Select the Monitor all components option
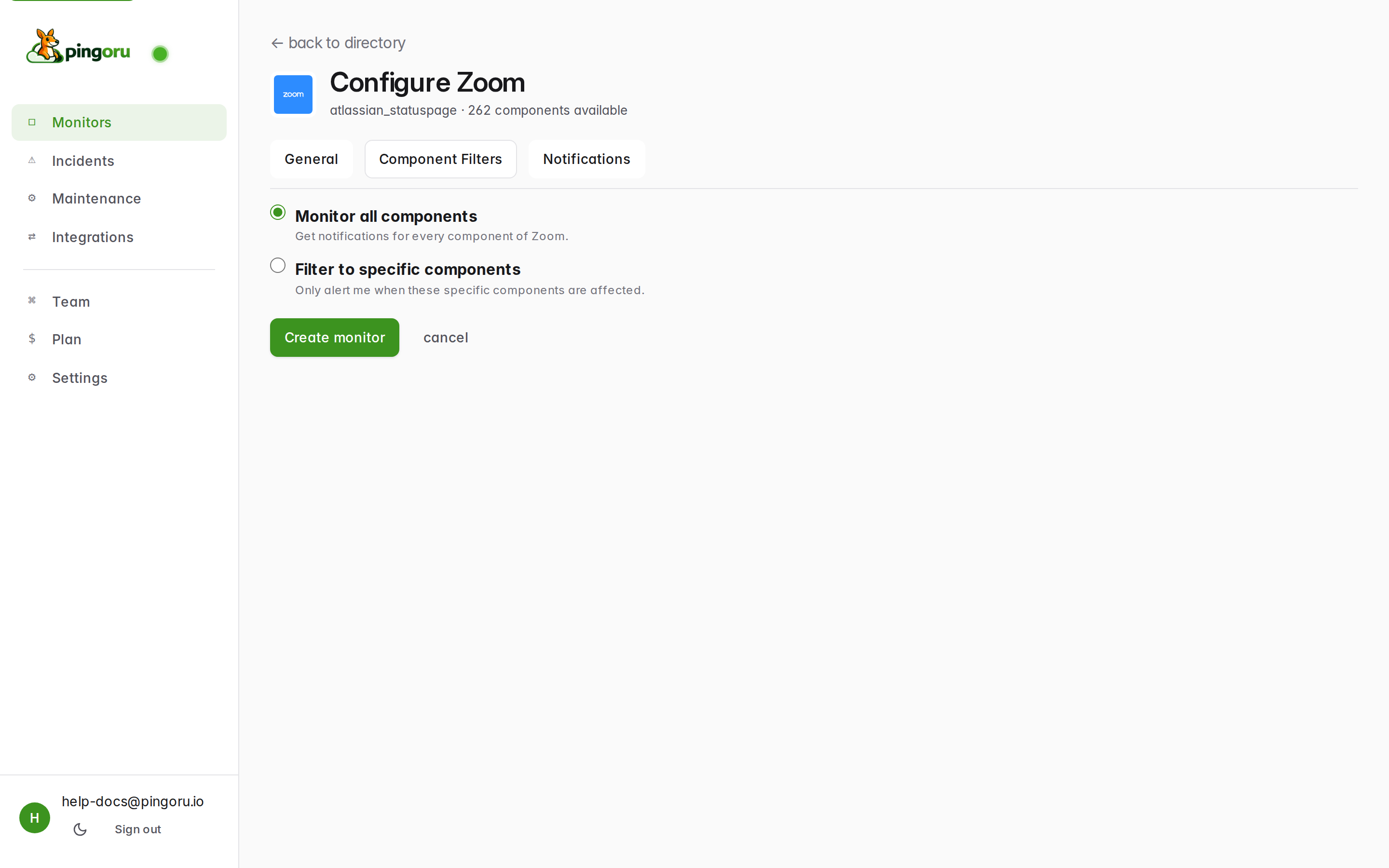This screenshot has height=868, width=1389. [x=277, y=212]
